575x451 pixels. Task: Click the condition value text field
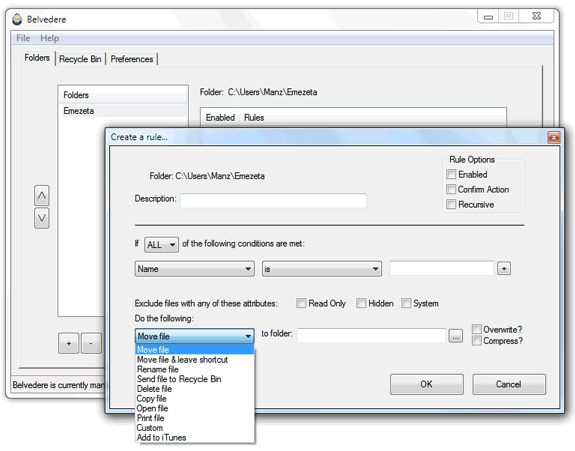click(x=442, y=268)
